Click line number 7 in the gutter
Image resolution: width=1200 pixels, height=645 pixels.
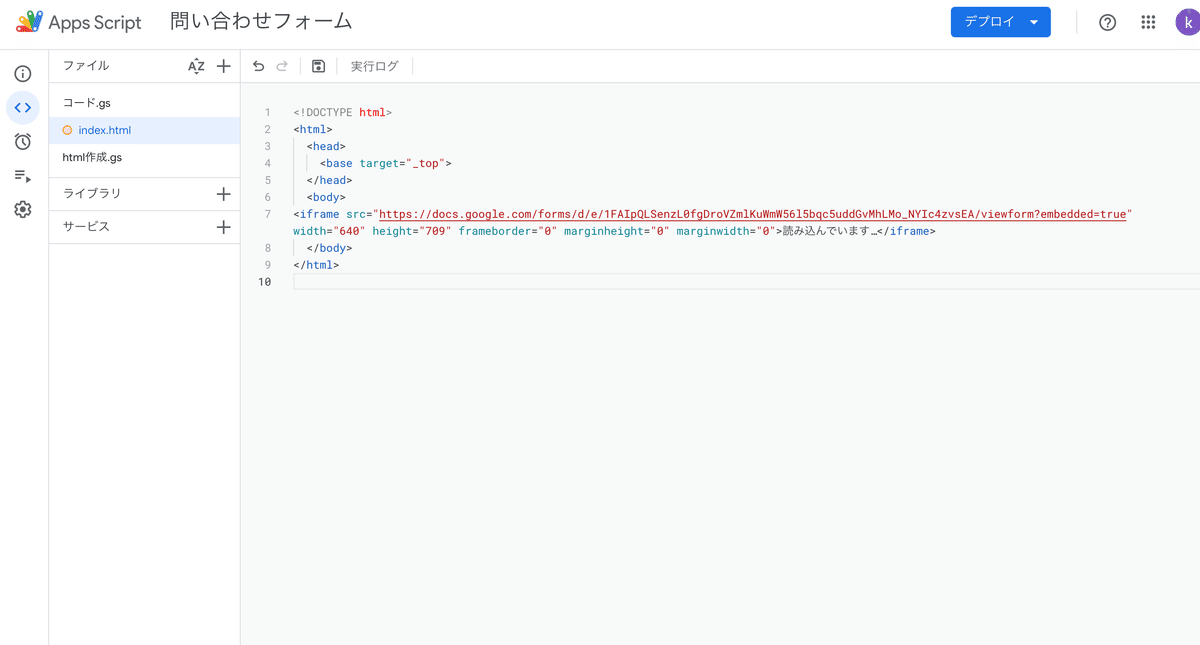click(x=267, y=214)
